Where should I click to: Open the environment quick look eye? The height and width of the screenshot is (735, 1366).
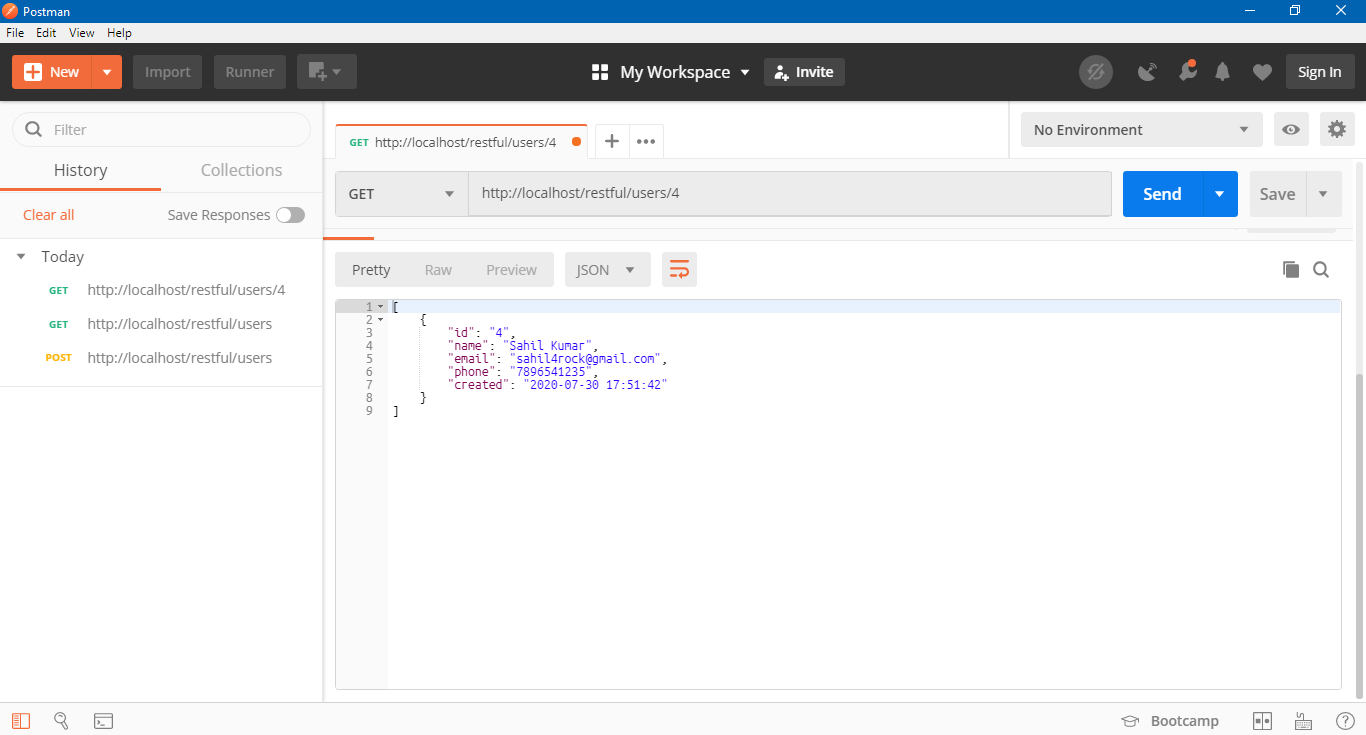(x=1291, y=129)
